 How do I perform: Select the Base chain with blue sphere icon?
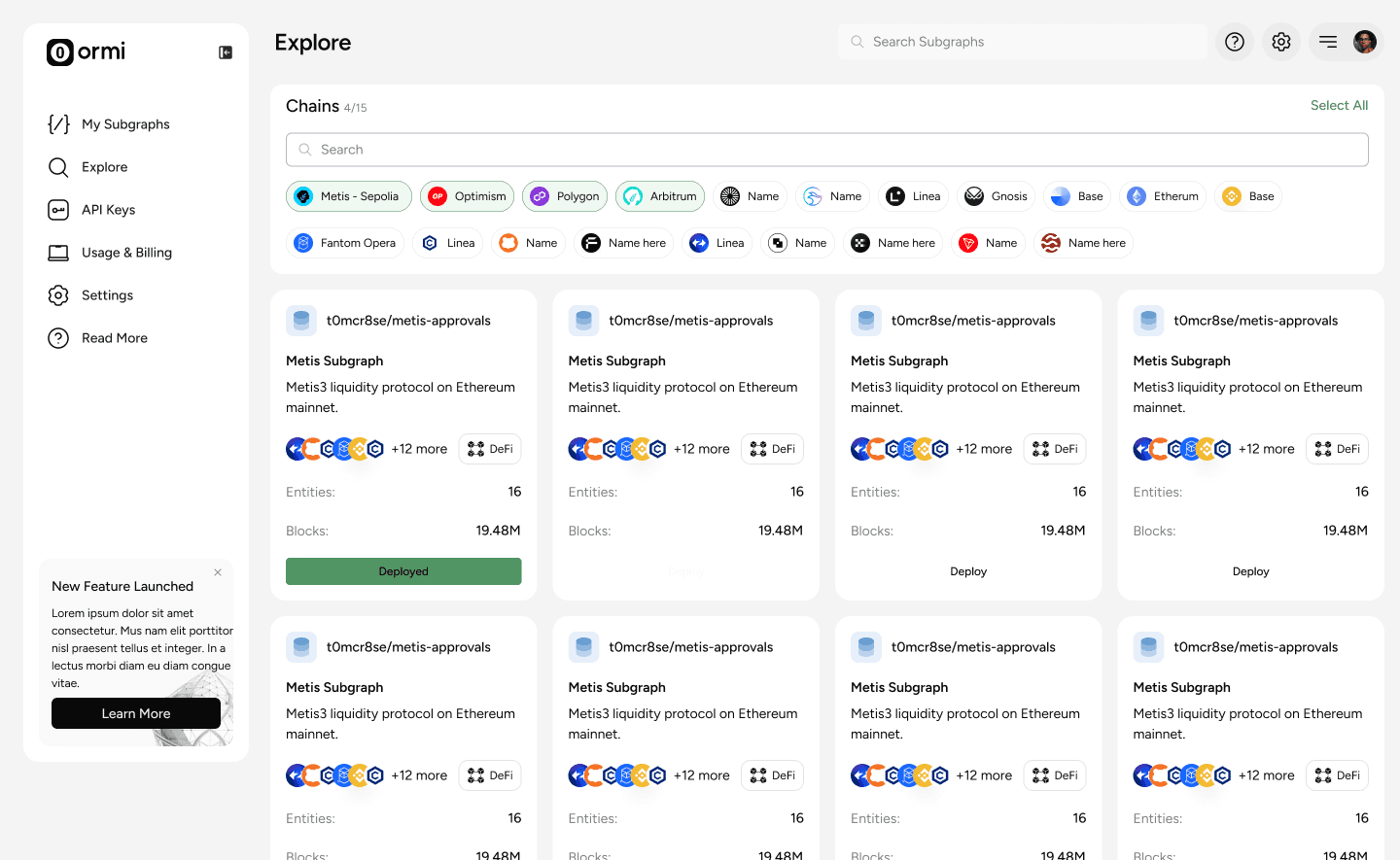1077,196
